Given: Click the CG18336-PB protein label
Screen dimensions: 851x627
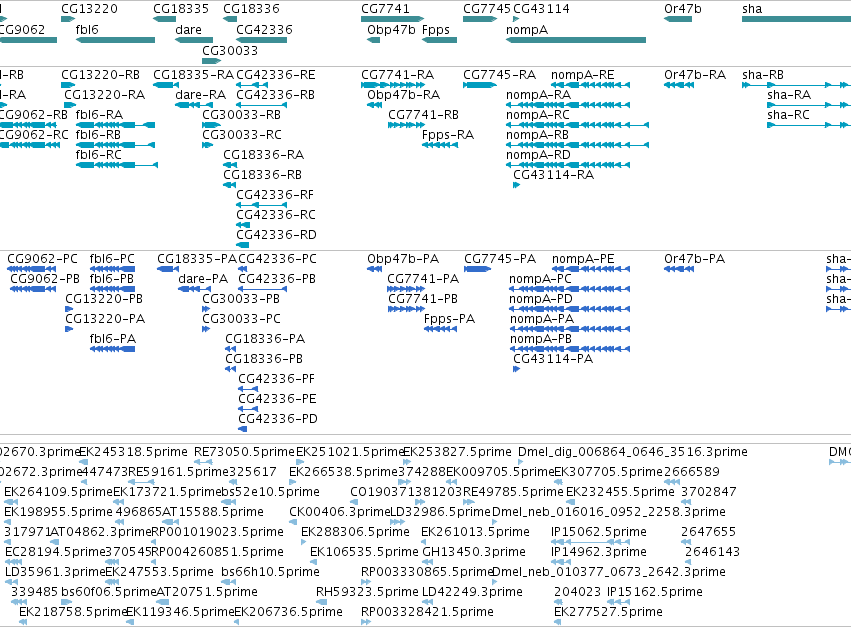Looking at the screenshot, I should (264, 359).
